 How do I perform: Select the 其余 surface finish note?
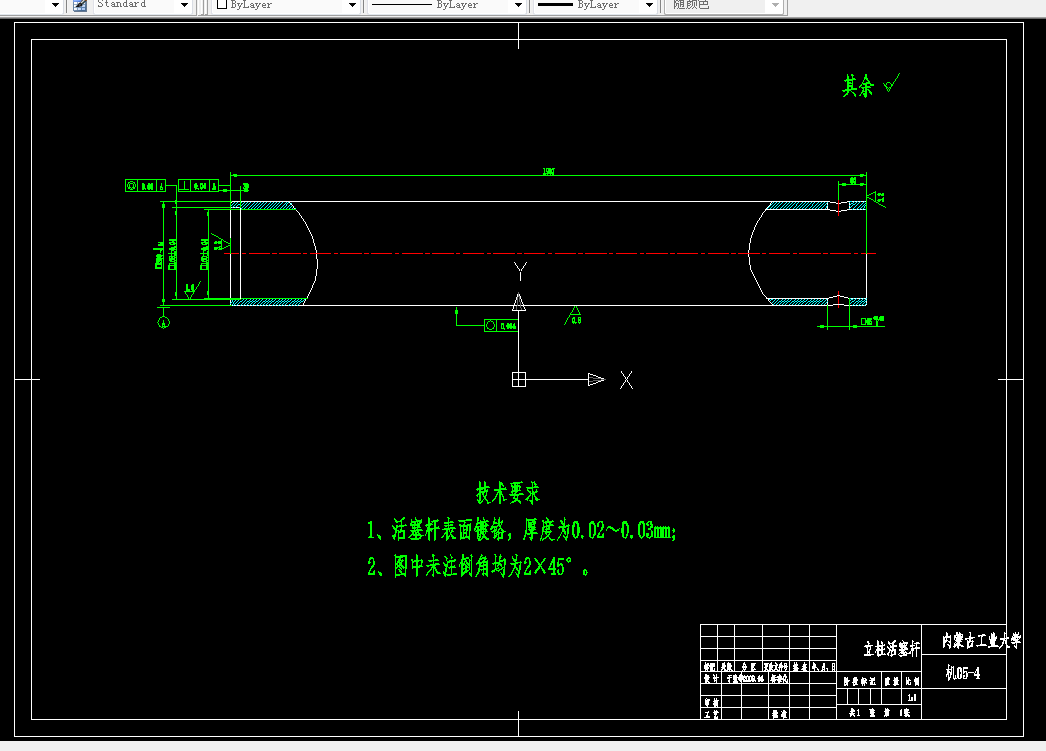tap(858, 86)
